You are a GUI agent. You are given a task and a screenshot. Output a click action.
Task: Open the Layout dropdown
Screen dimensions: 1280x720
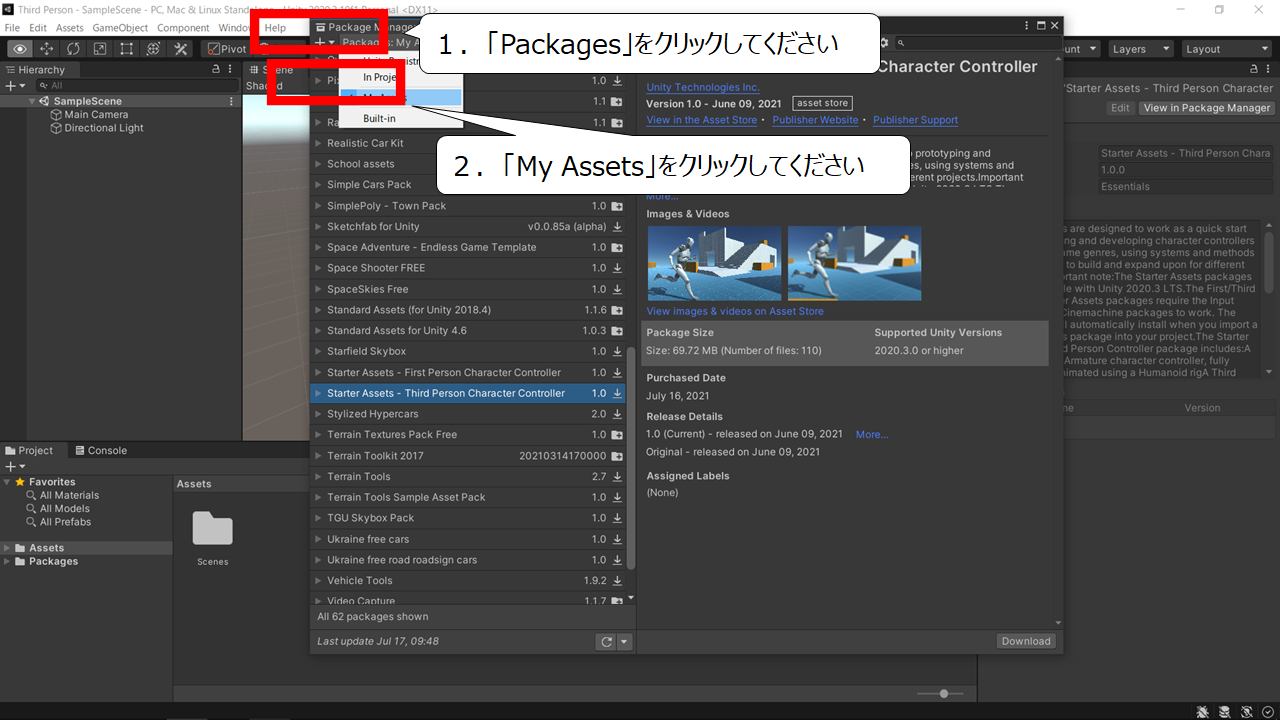(1225, 49)
